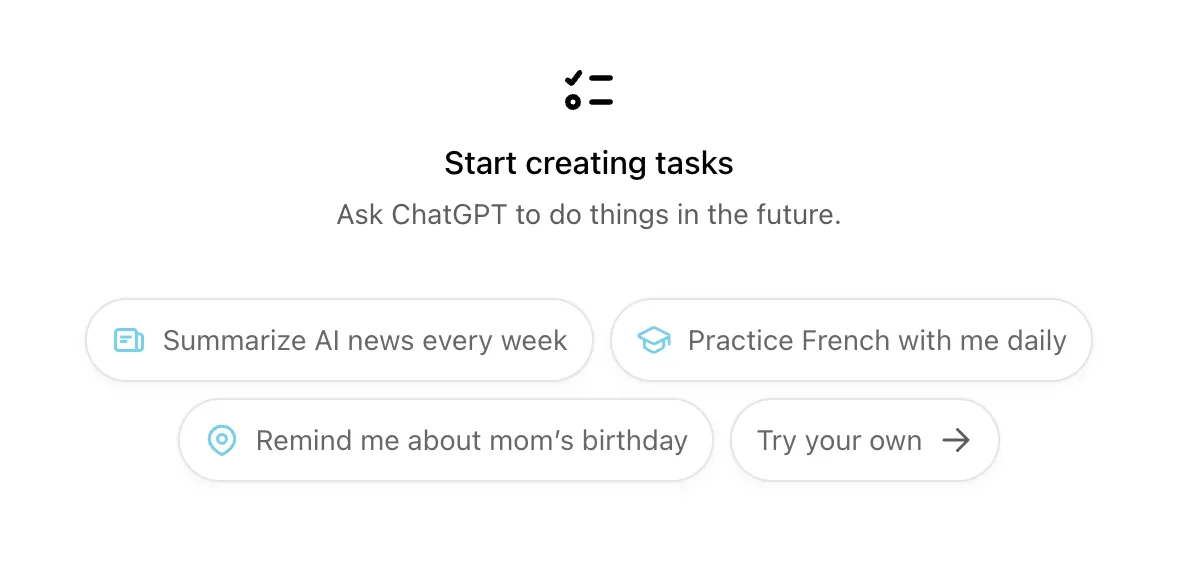Open the "Try your own" option
Screen dimensions: 1184x582
tap(864, 441)
